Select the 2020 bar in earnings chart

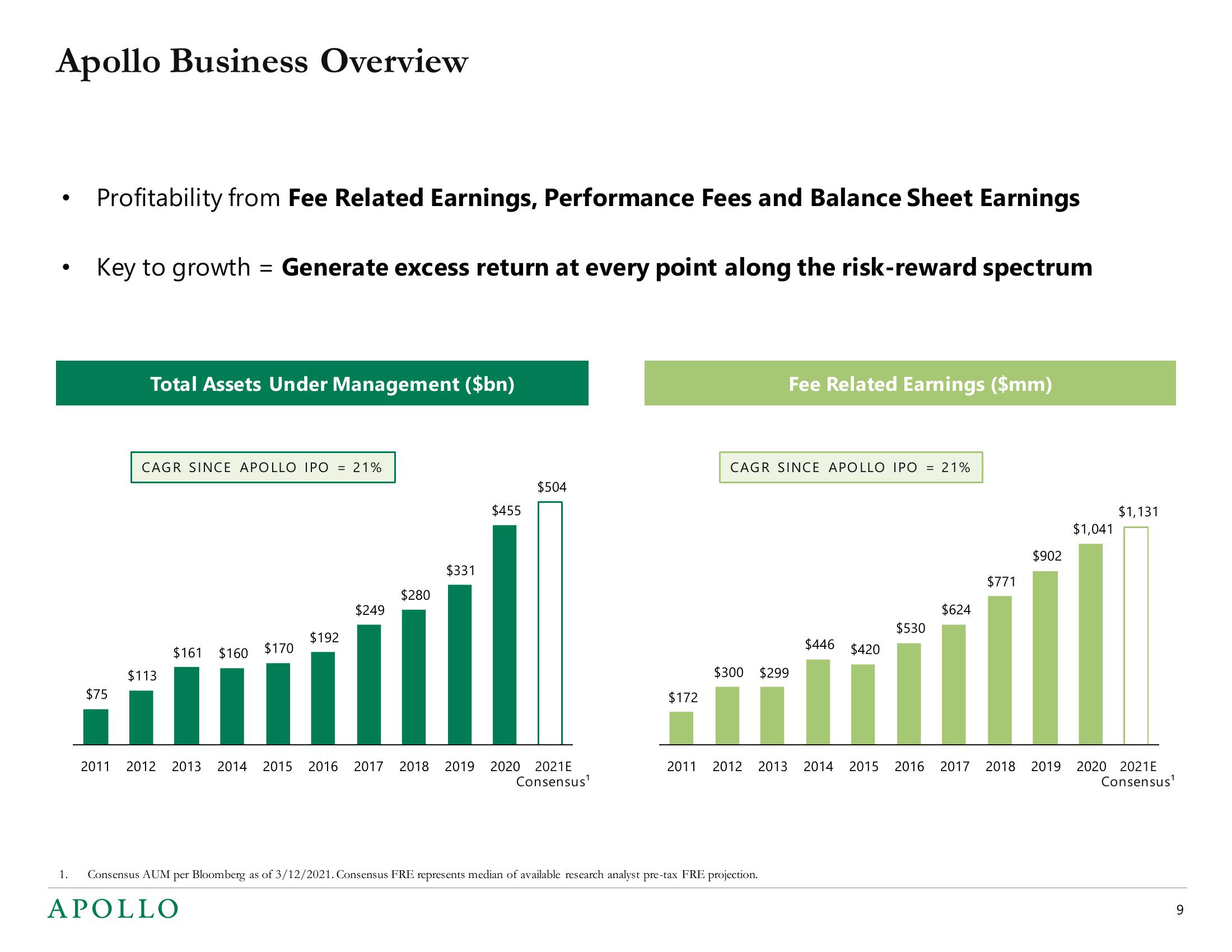click(1090, 644)
